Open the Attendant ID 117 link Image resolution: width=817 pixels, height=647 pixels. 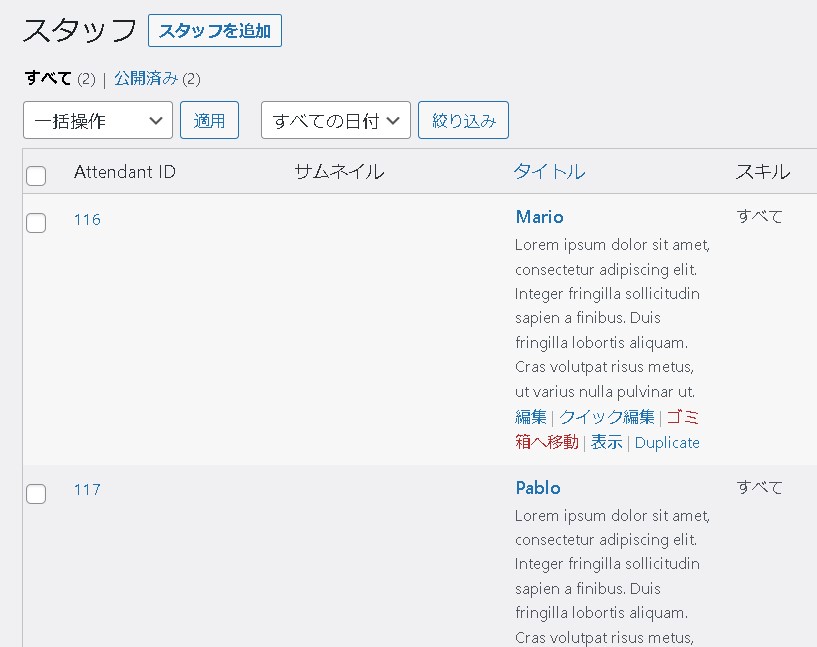click(x=87, y=490)
